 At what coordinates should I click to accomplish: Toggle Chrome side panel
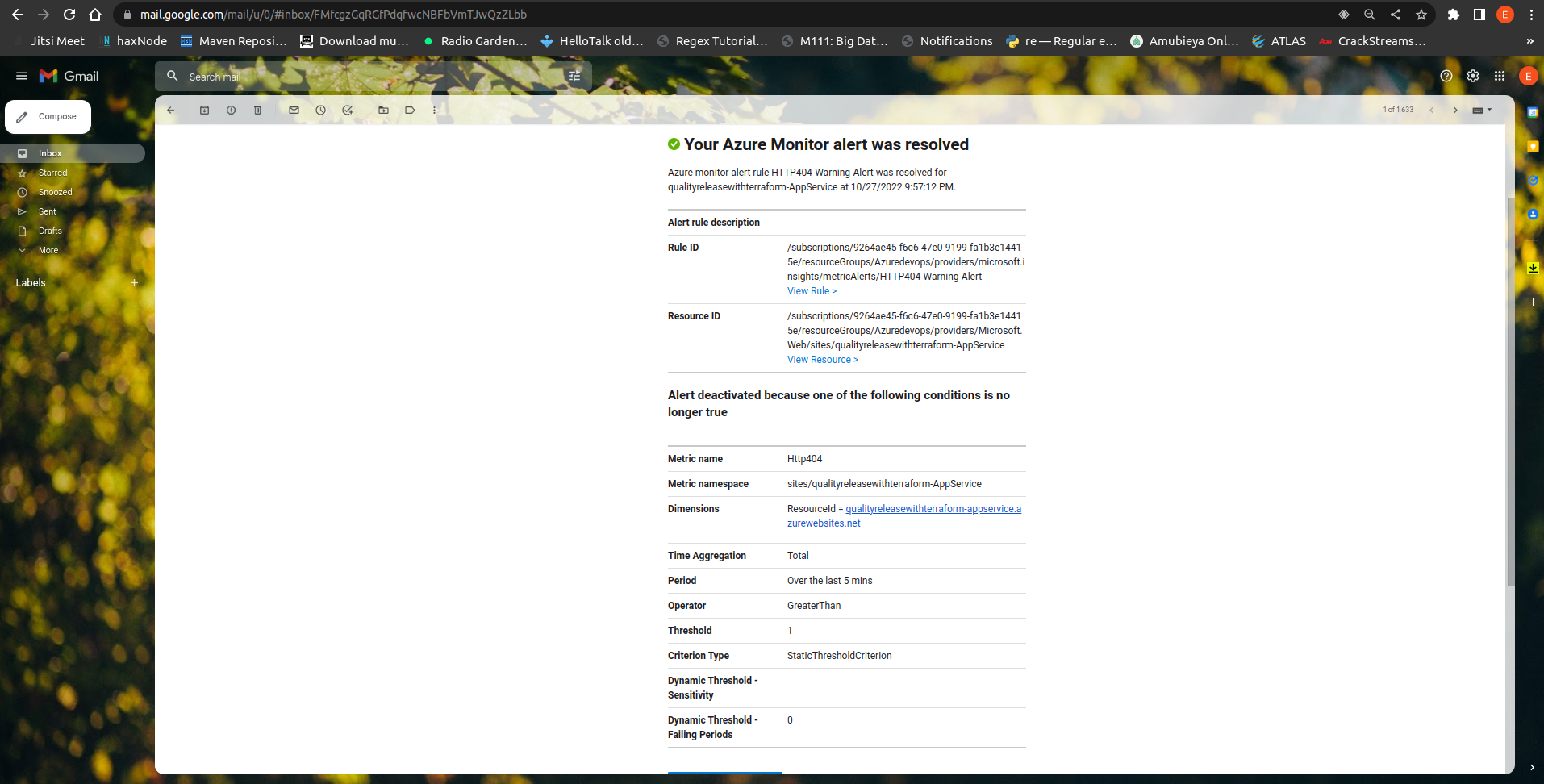pos(1479,15)
